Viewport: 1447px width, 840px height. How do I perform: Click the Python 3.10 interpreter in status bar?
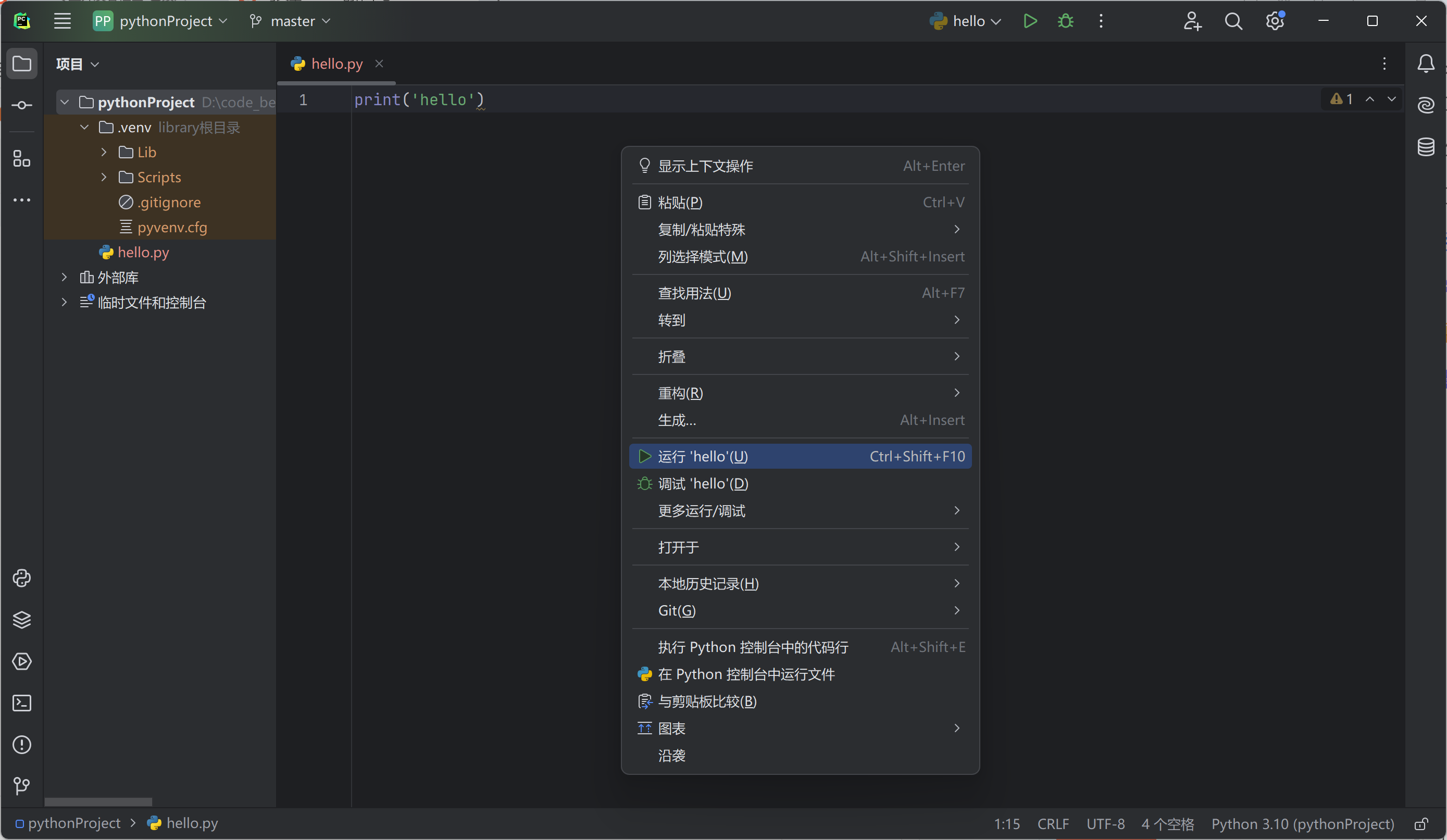1302,824
